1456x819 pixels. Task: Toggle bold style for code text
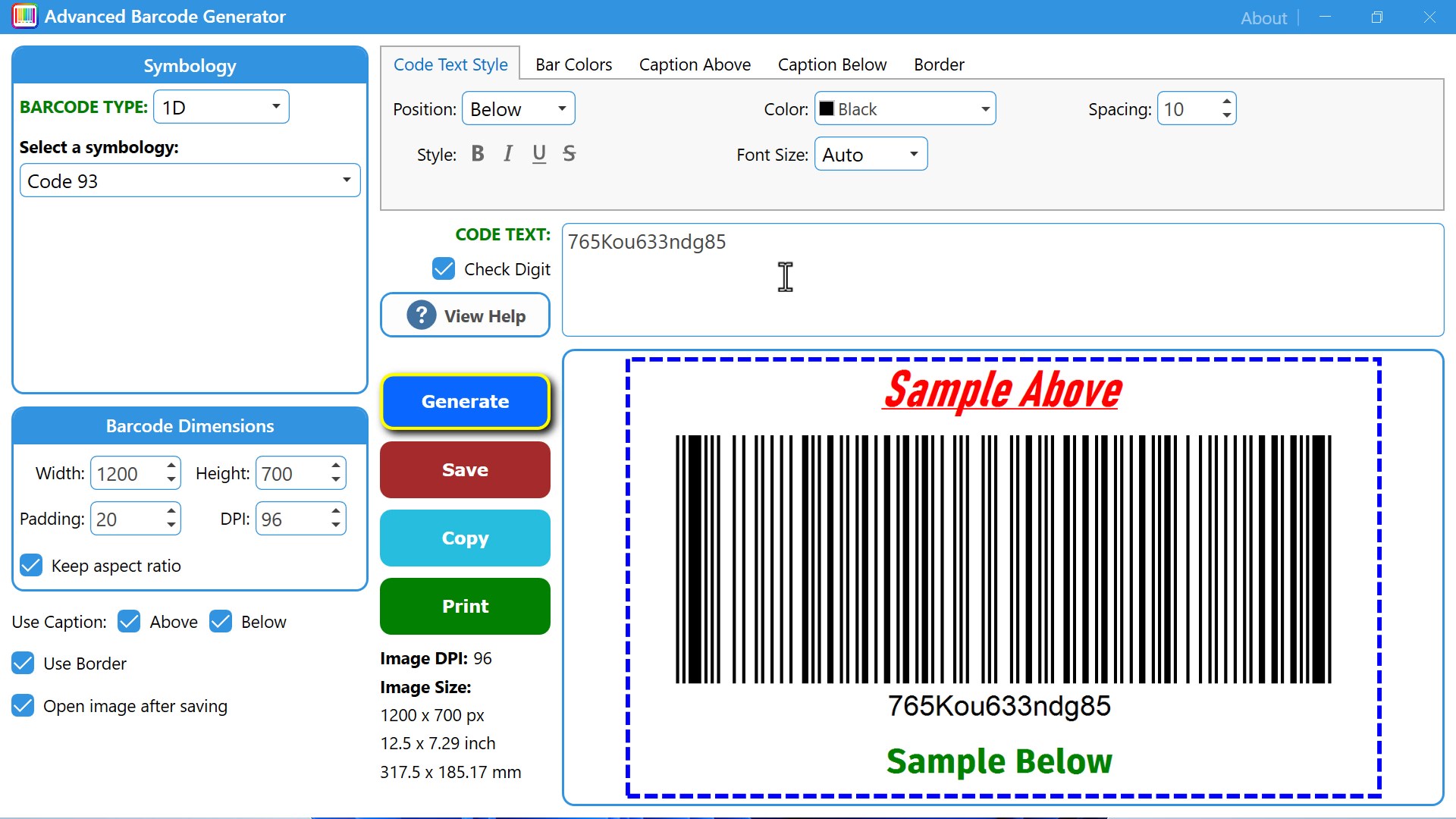tap(477, 154)
